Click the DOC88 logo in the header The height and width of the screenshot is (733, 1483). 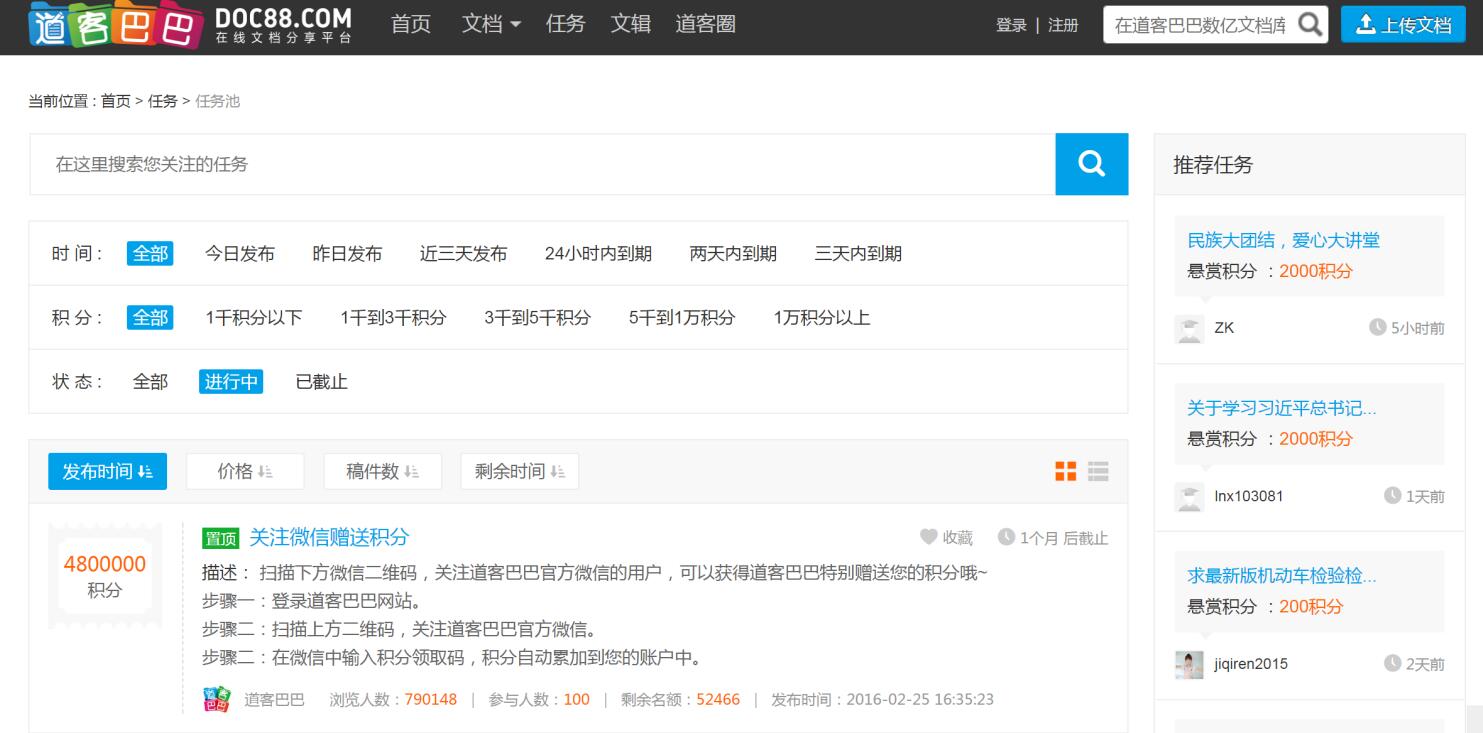click(x=190, y=25)
